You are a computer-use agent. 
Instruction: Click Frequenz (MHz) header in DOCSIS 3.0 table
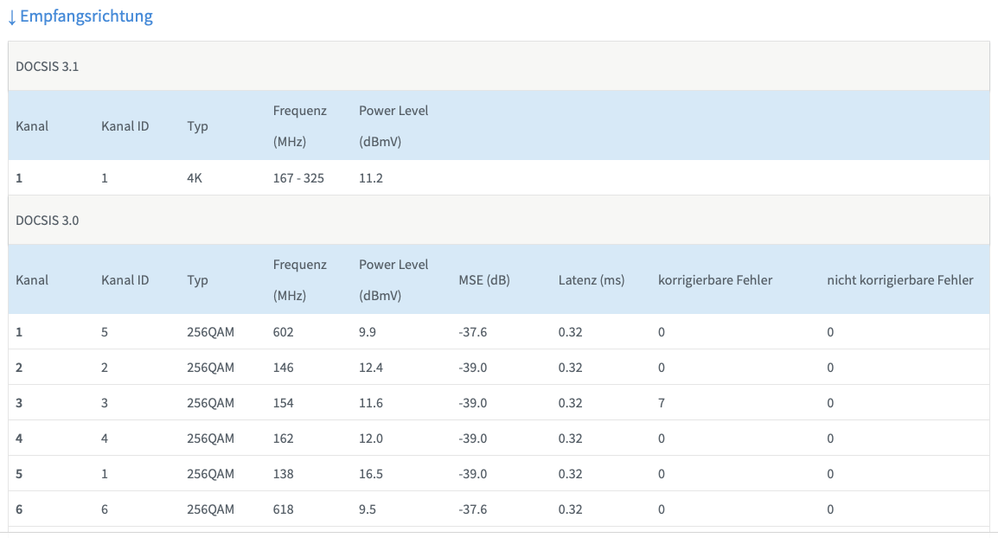point(300,280)
